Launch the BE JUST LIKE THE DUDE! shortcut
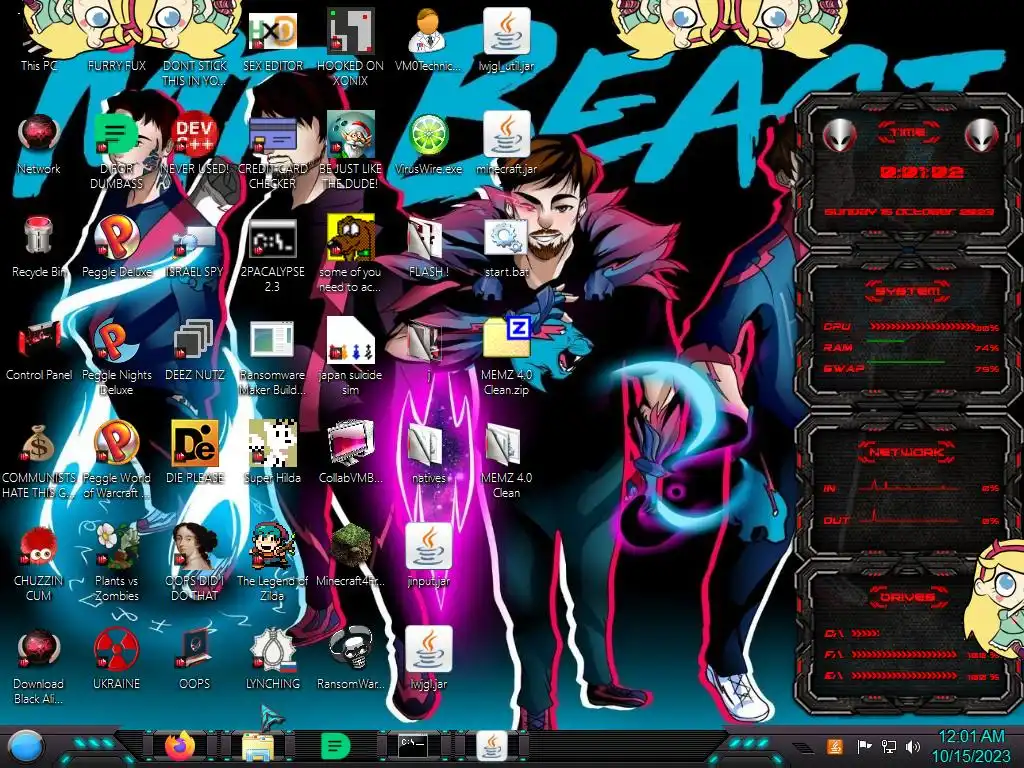The image size is (1024, 768). click(x=350, y=135)
